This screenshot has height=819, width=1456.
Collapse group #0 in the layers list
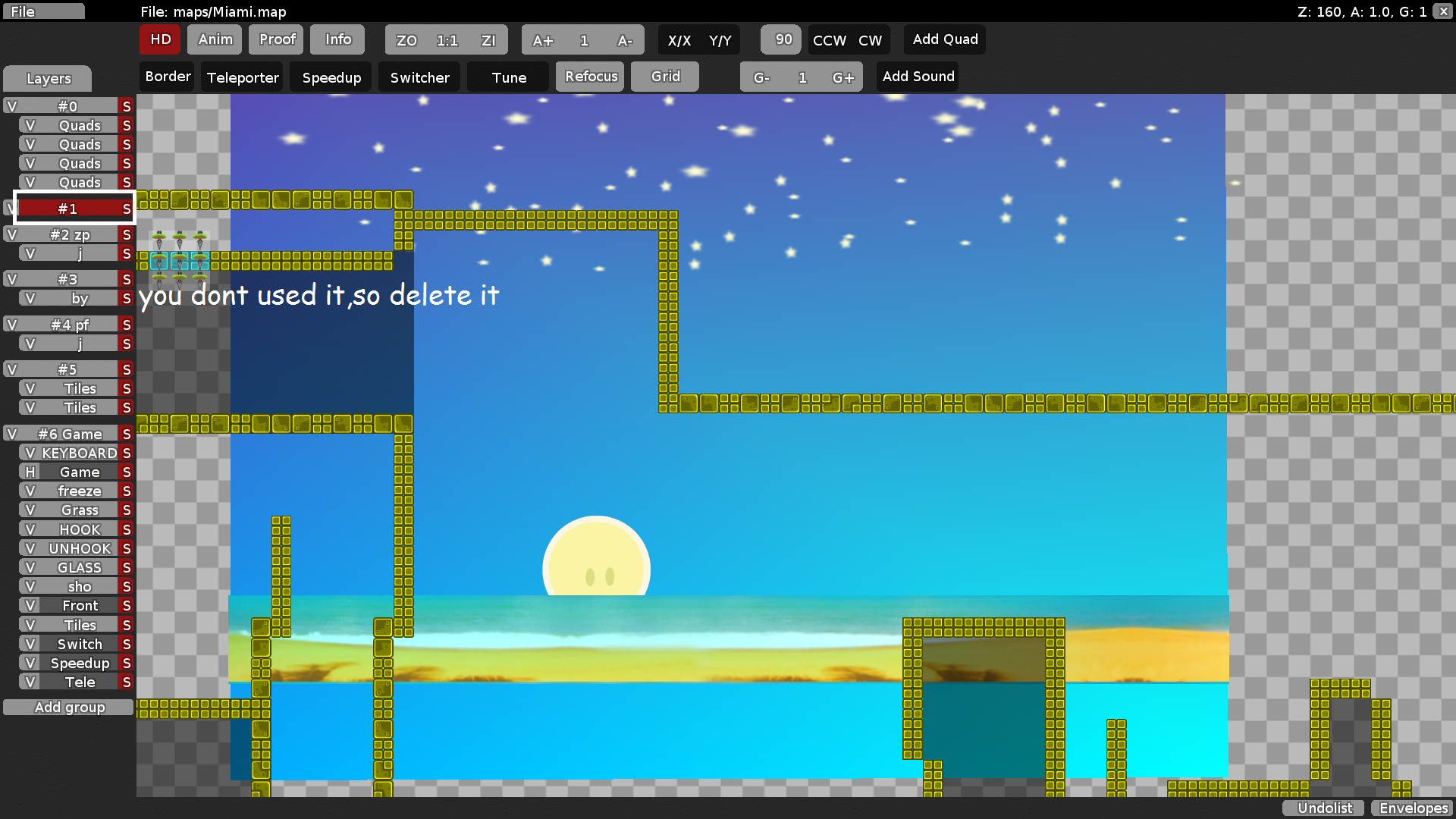point(67,106)
